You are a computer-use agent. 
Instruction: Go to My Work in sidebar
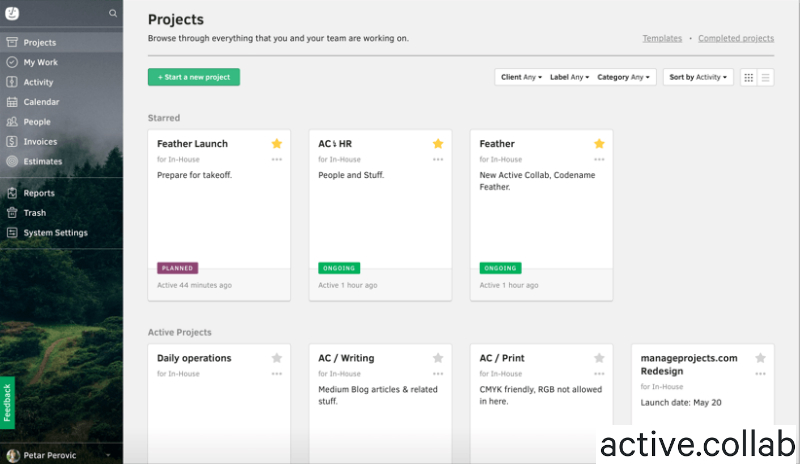[40, 62]
